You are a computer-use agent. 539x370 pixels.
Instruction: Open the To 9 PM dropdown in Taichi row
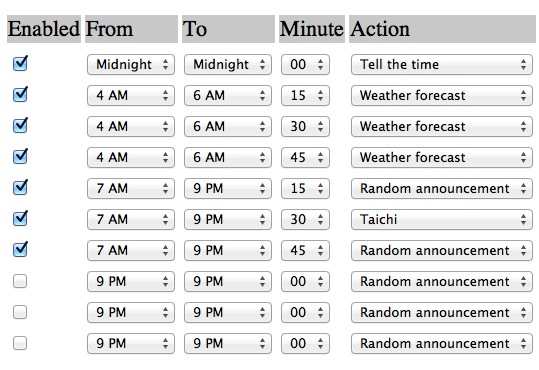(228, 219)
